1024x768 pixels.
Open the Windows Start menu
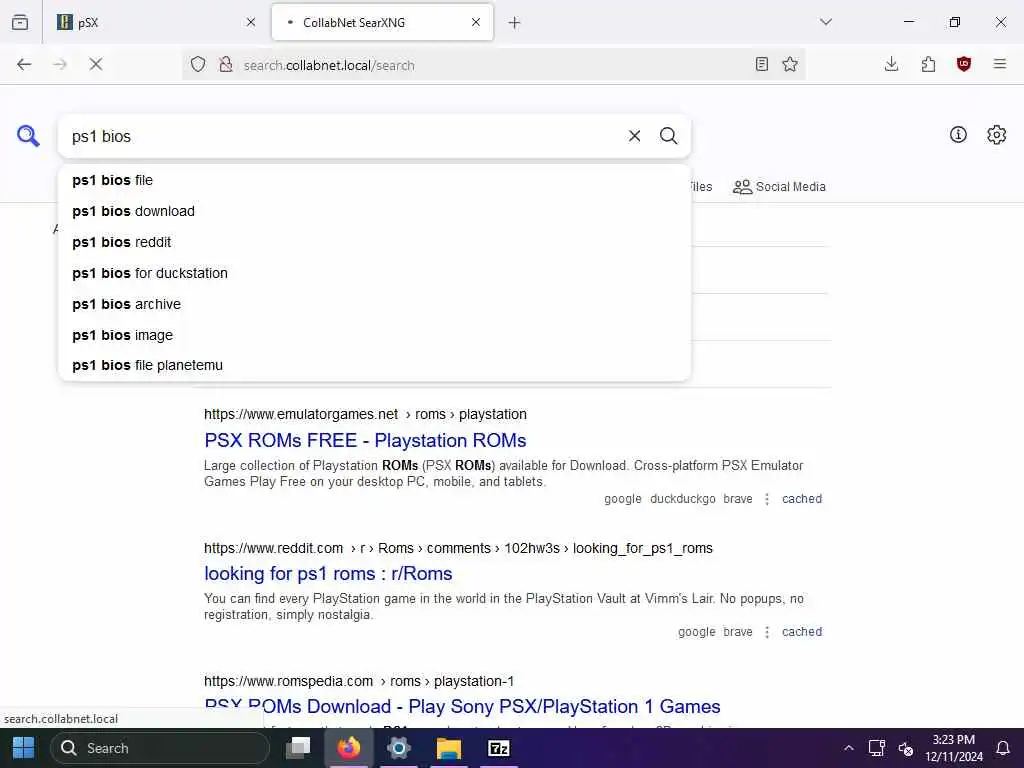click(x=24, y=748)
